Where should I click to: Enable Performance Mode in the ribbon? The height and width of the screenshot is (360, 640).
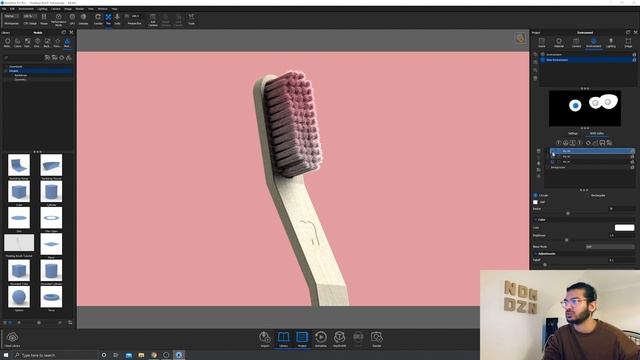[x=58, y=19]
